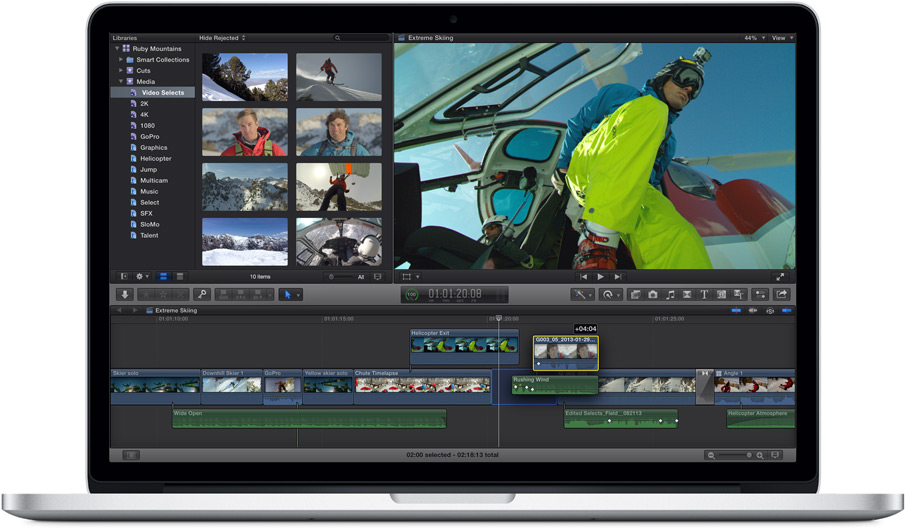Show the Photos browser camera icon
Viewport: 905px width, 530px height.
(x=653, y=294)
